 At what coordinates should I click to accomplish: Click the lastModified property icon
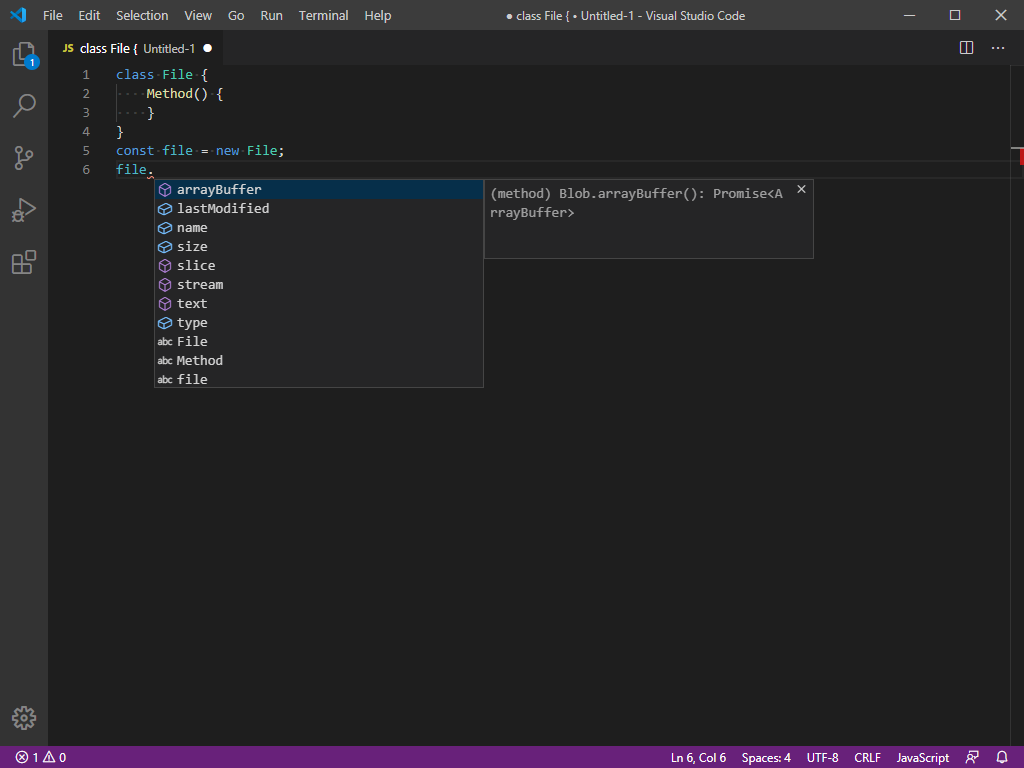165,209
